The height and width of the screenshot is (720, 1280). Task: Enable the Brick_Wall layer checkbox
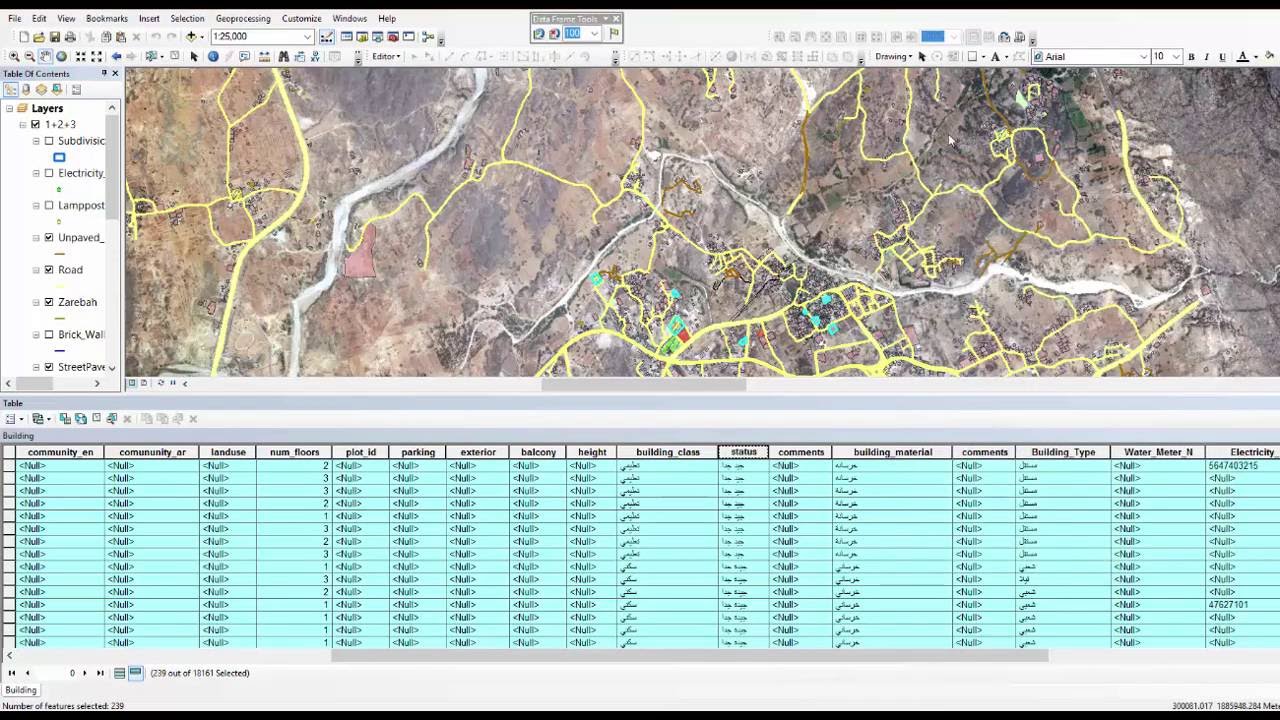click(x=49, y=335)
